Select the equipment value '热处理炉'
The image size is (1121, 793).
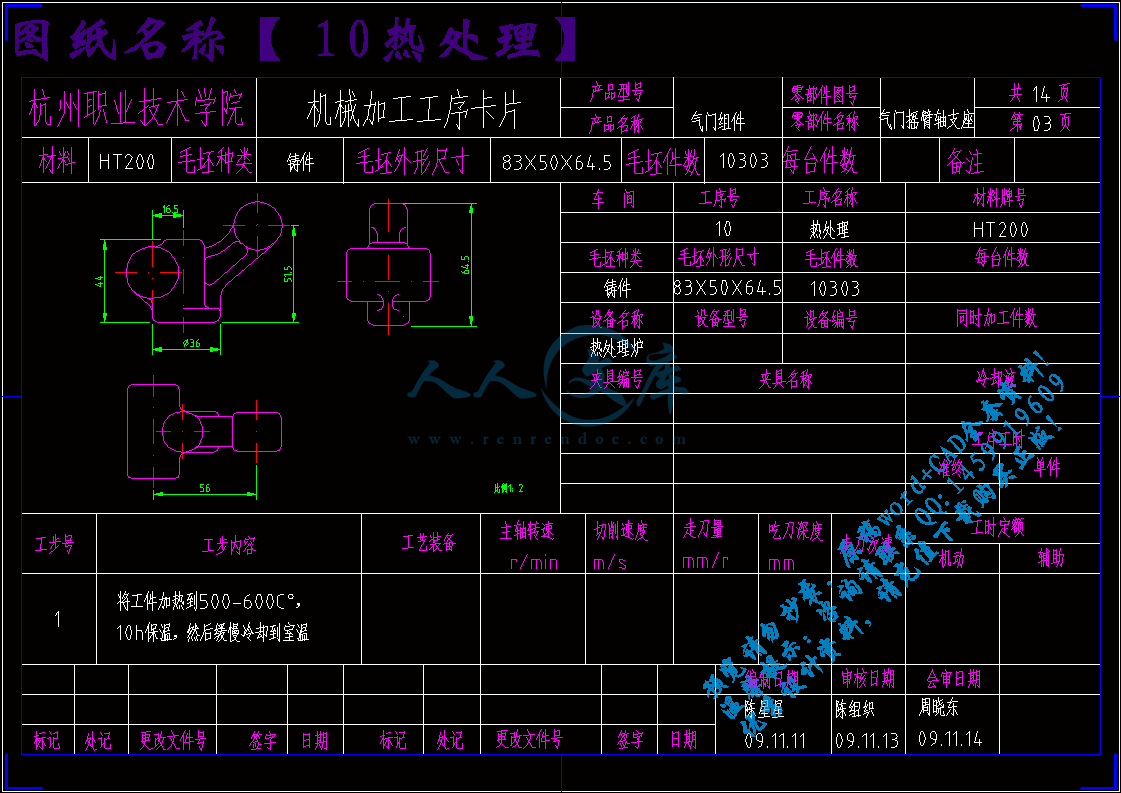click(616, 348)
